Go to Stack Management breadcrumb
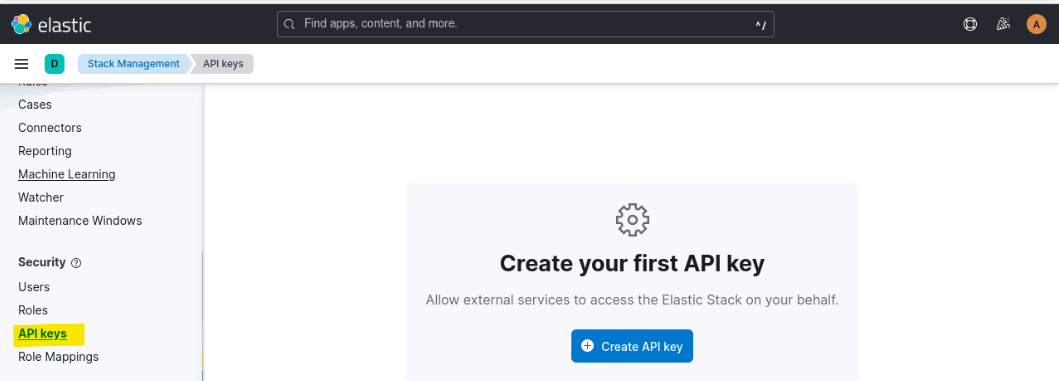Screen dimensions: 1059x381 pyautogui.click(x=134, y=64)
